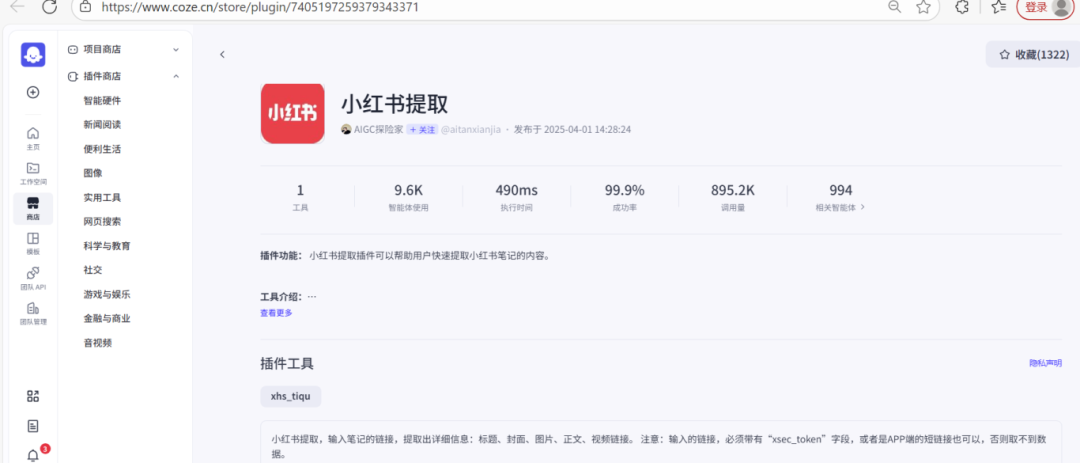Open the browser favorites list icon
Viewport: 1080px width, 463px height.
click(x=999, y=7)
